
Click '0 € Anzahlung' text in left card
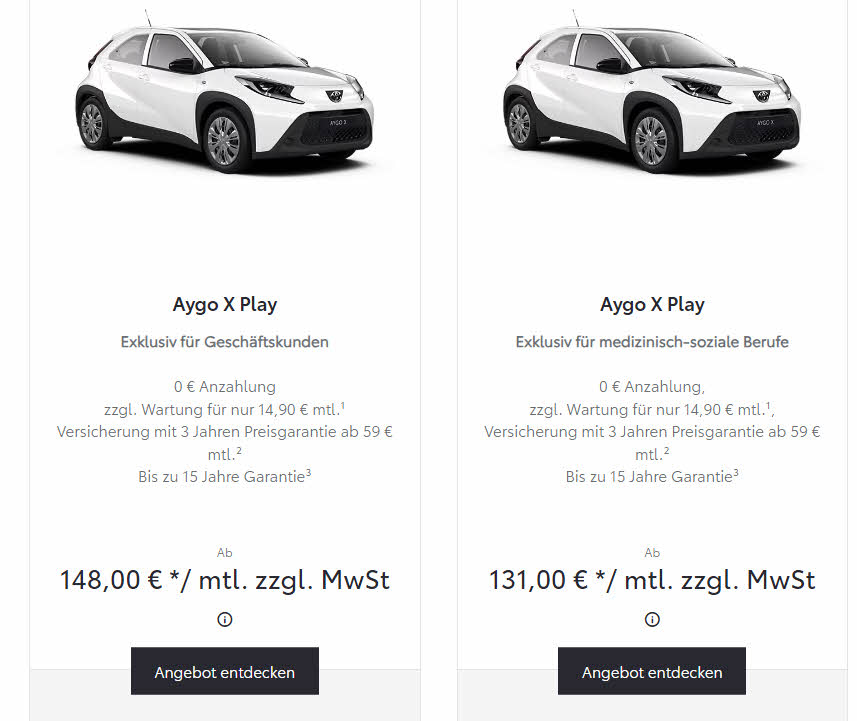click(225, 387)
